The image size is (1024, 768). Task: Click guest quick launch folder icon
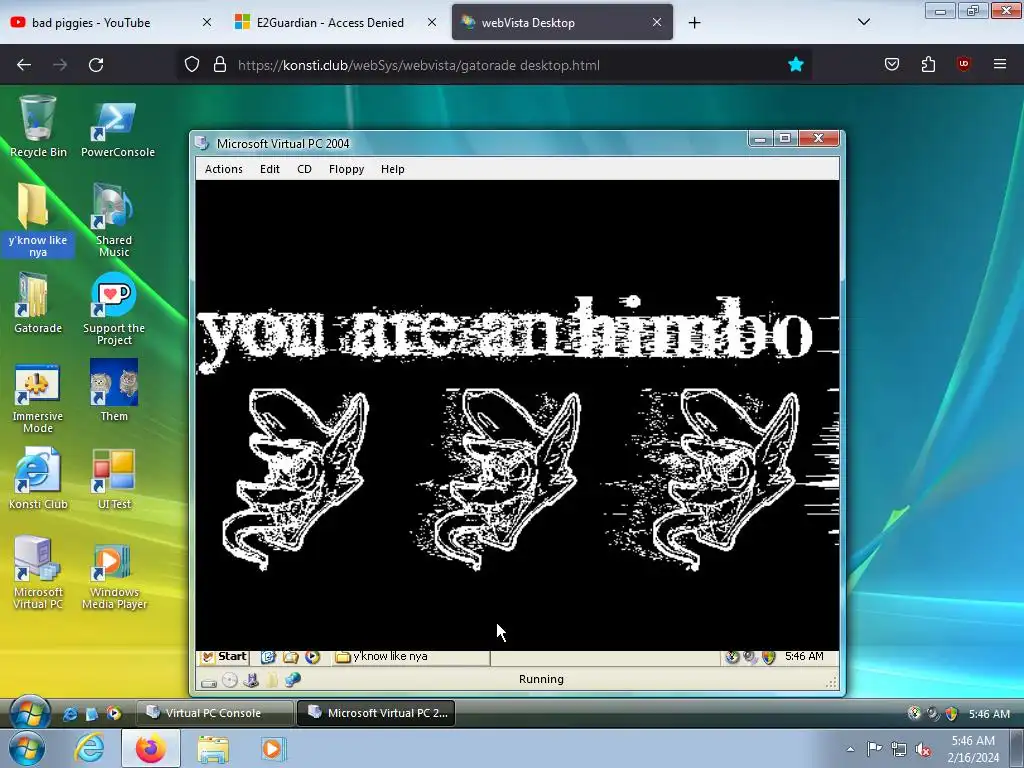tap(290, 657)
